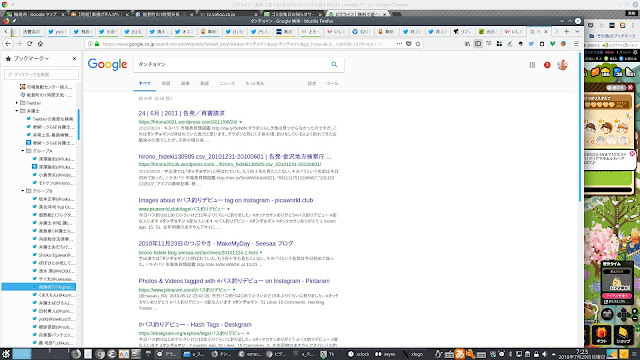Open the Google apps grid icon
The image size is (640, 360).
click(532, 65)
